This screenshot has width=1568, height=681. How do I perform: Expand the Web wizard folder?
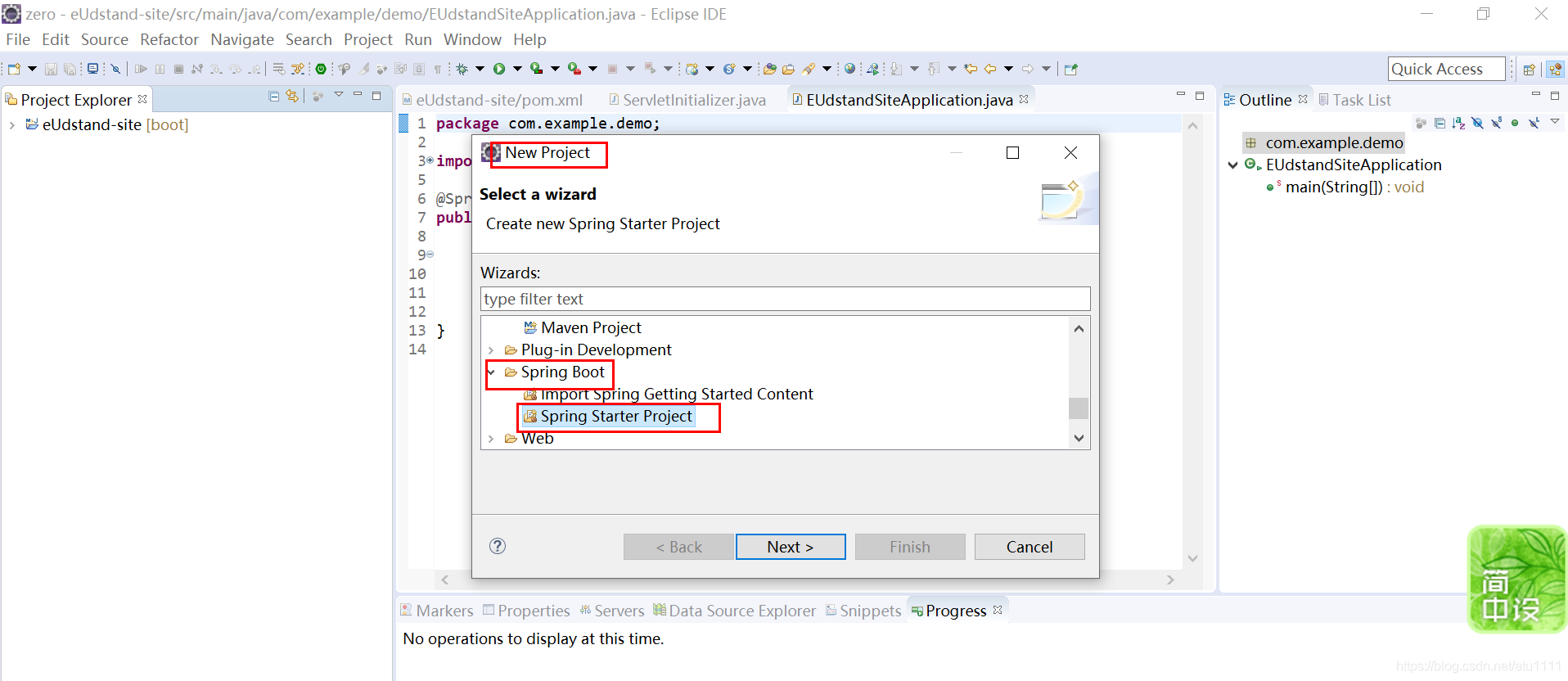(x=491, y=439)
